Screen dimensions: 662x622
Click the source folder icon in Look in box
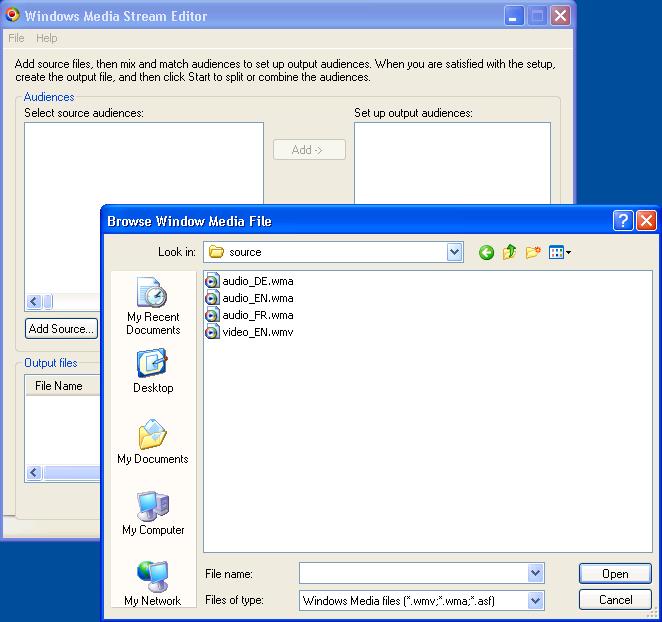tap(216, 252)
